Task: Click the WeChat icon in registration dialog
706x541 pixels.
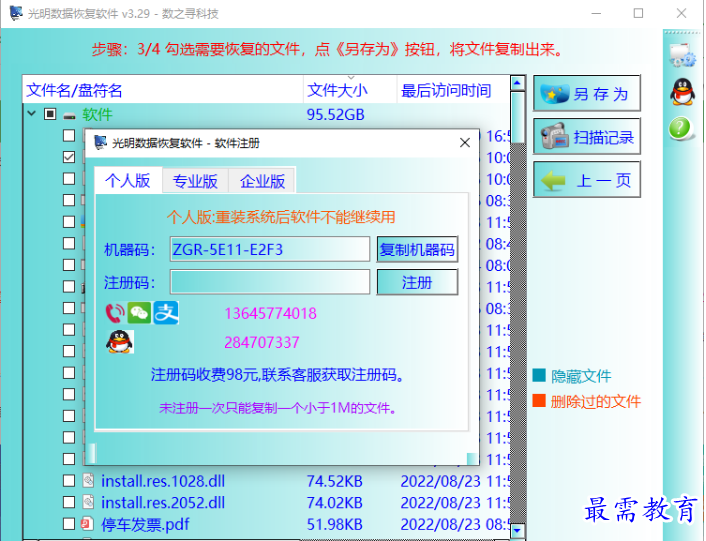Action: click(140, 313)
